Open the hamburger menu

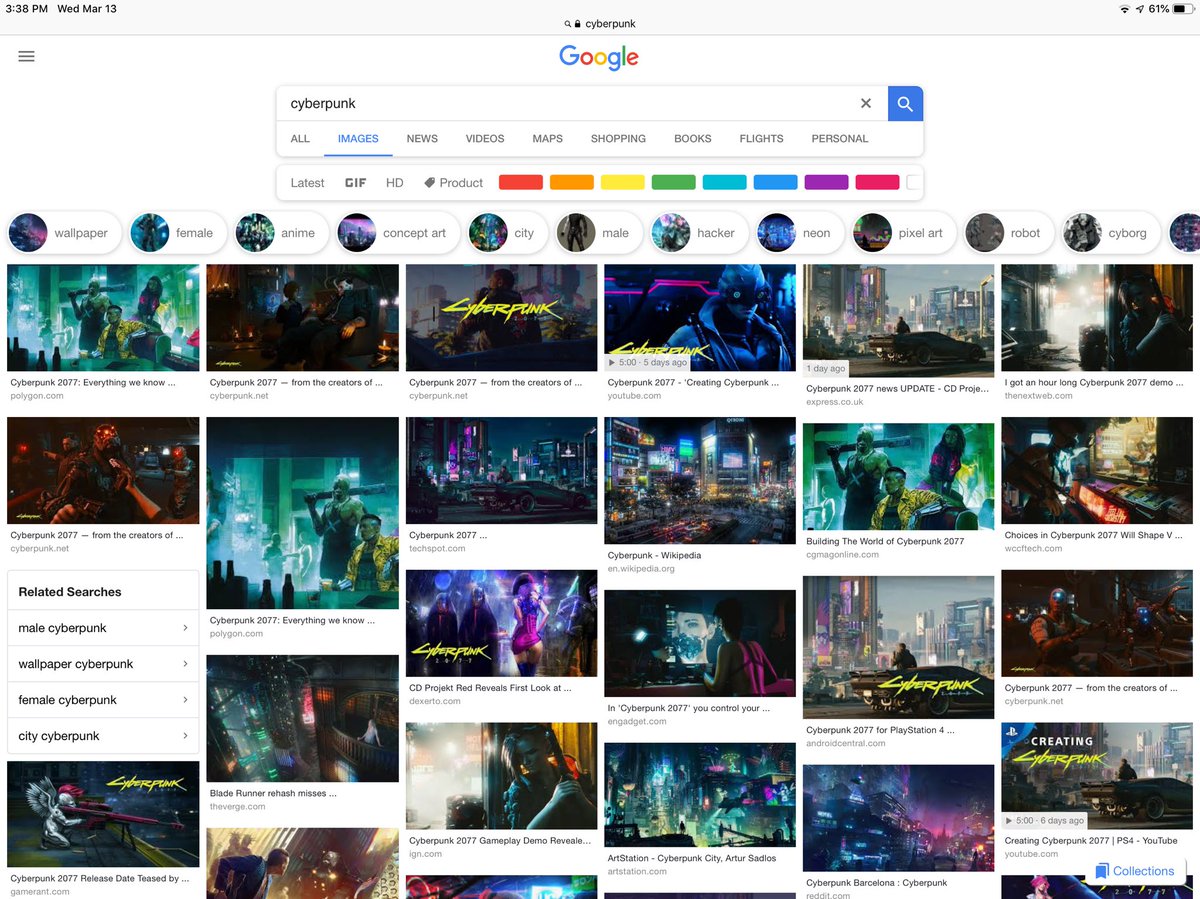pos(27,56)
